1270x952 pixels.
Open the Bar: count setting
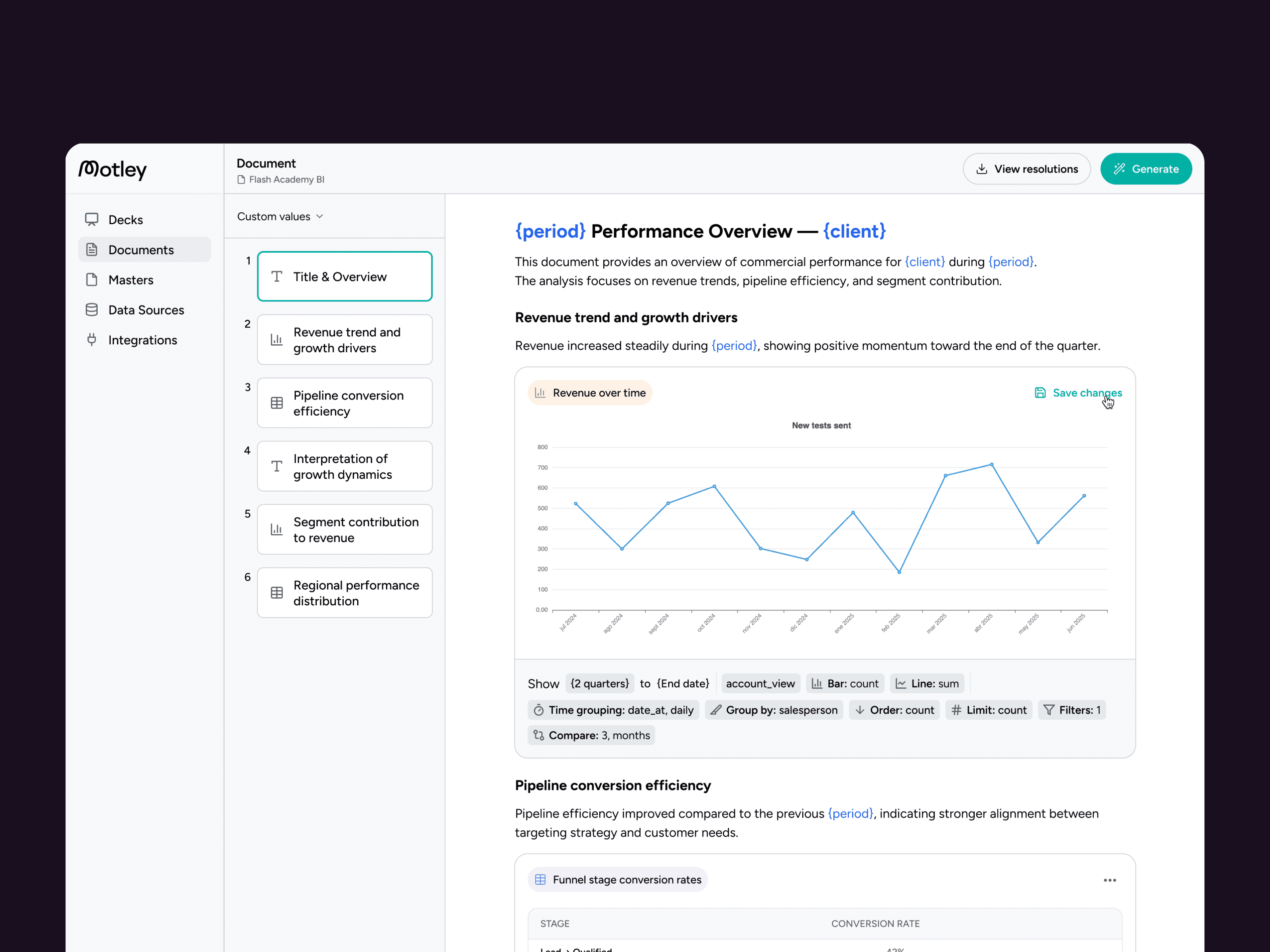click(x=845, y=683)
